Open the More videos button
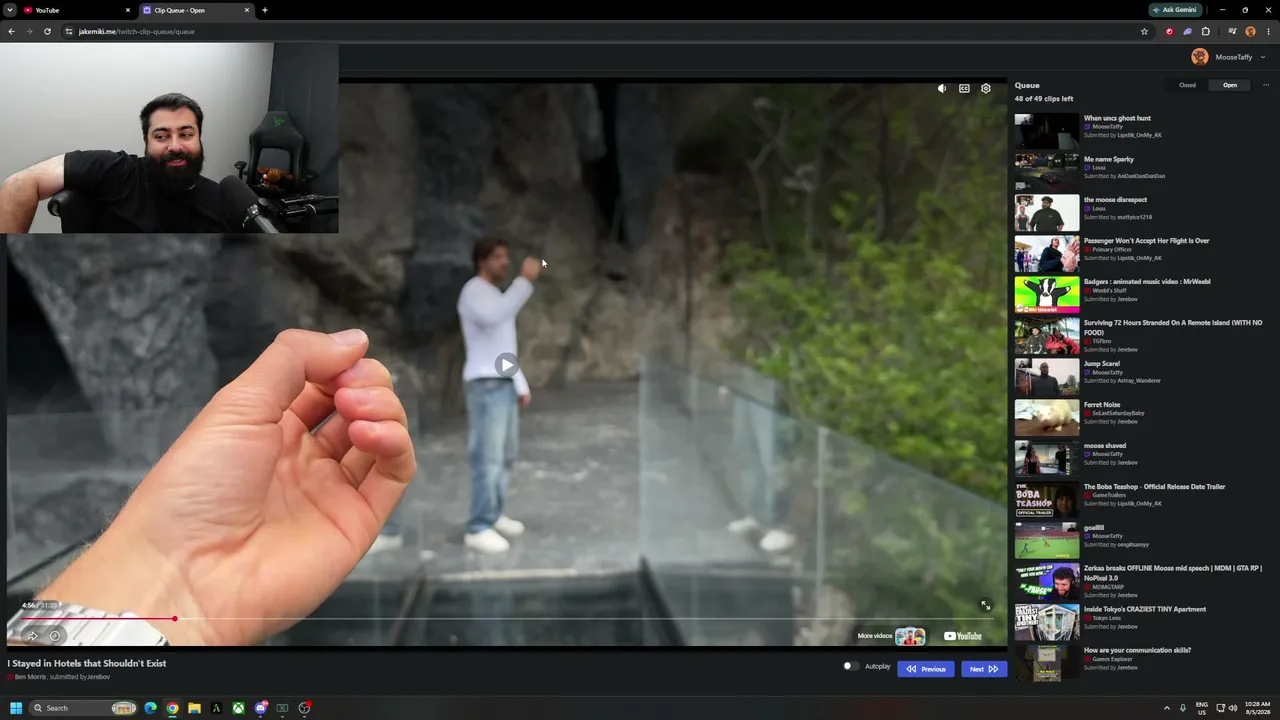This screenshot has width=1280, height=720. (891, 636)
